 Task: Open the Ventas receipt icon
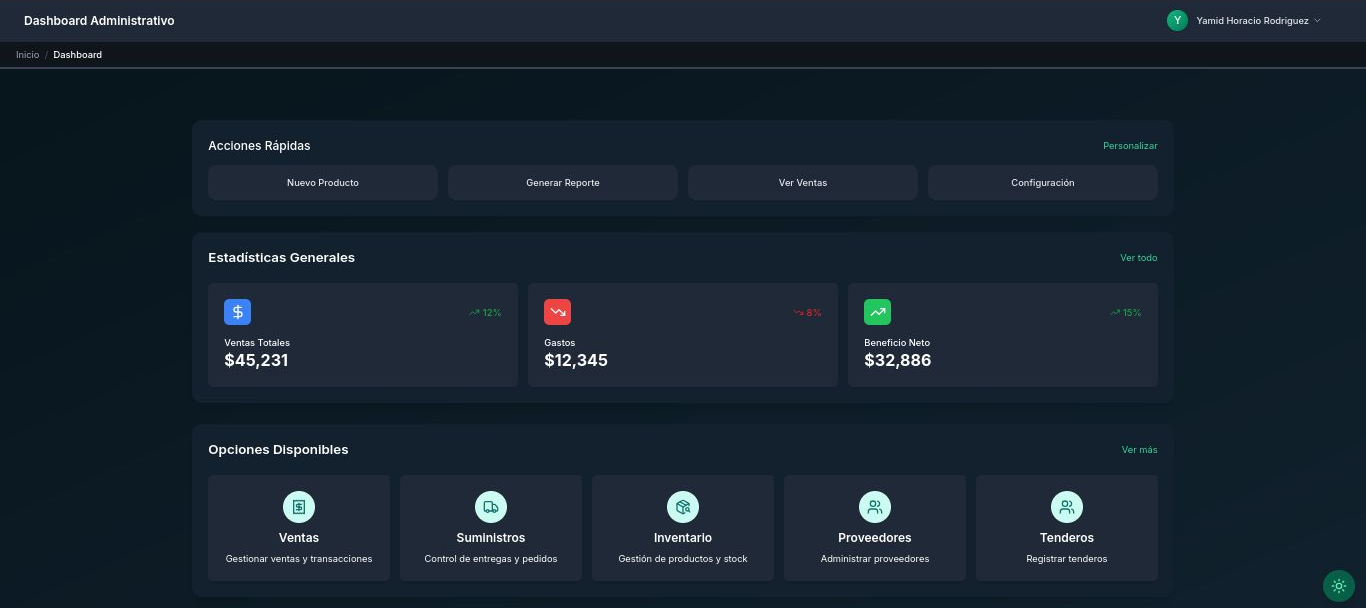click(x=299, y=507)
